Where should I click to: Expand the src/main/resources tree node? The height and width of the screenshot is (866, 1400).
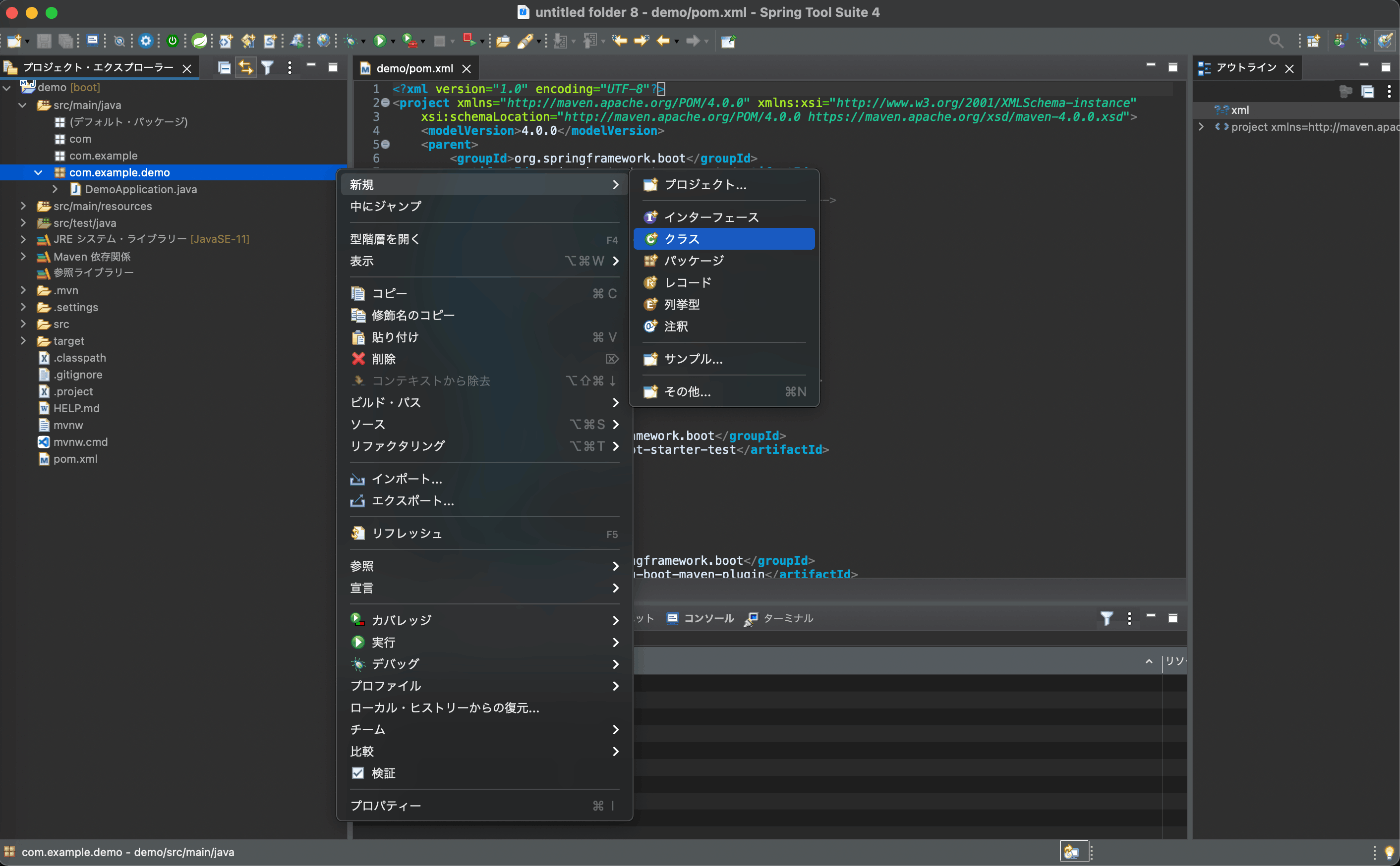(x=24, y=206)
